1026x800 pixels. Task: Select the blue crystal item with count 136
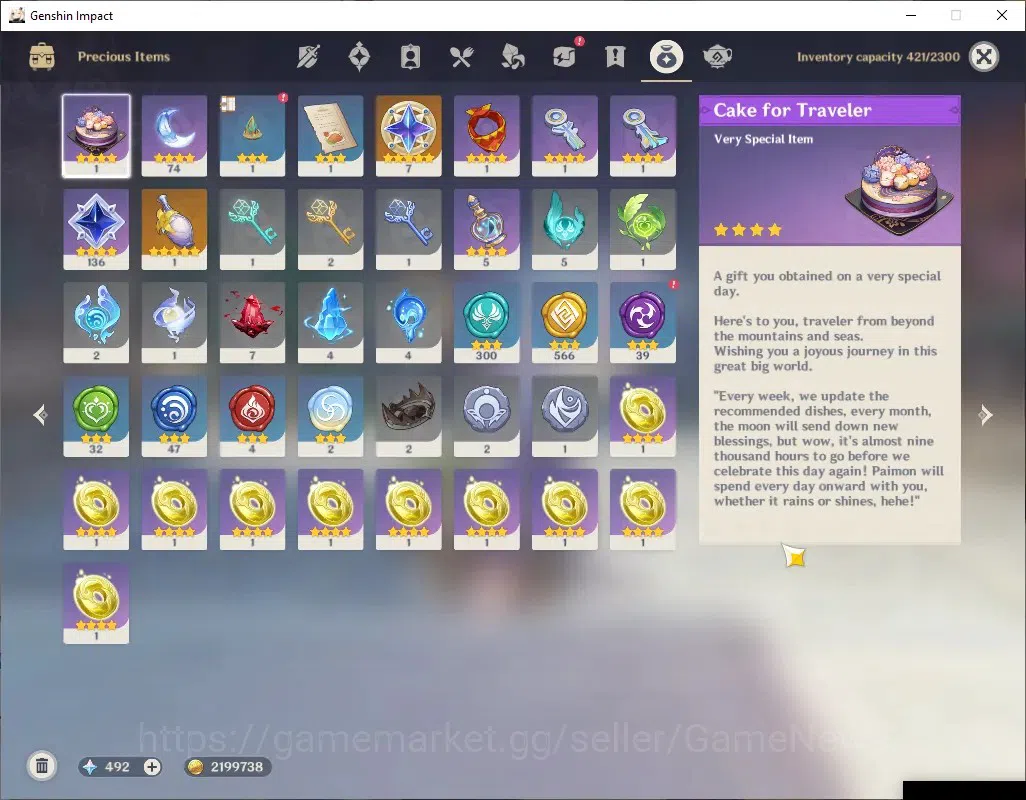tap(96, 229)
